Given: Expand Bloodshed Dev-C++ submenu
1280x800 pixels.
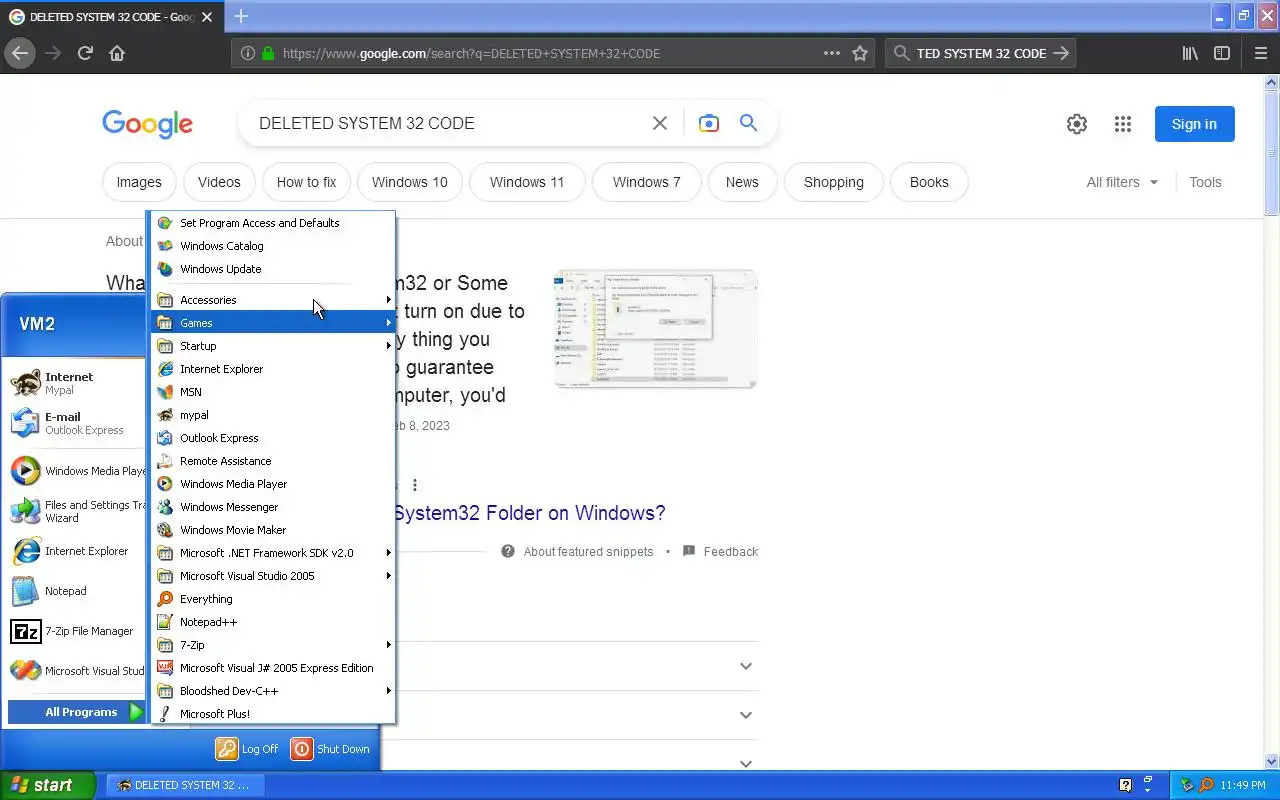Looking at the screenshot, I should coord(273,691).
